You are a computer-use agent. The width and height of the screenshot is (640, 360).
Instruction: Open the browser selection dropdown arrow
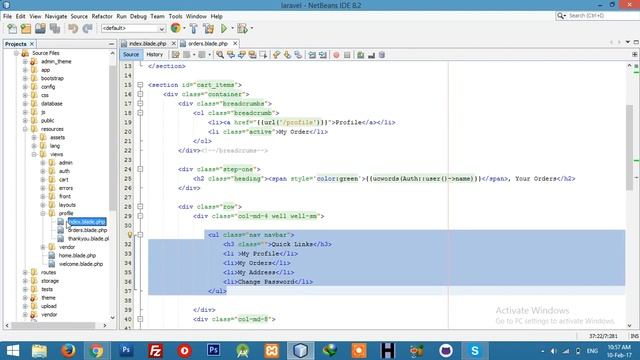point(184,29)
